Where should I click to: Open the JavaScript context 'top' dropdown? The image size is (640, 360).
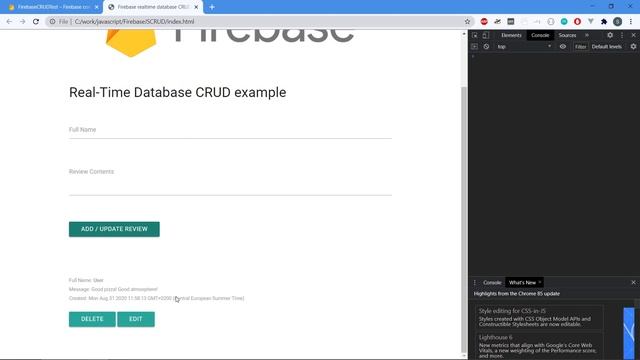point(524,47)
